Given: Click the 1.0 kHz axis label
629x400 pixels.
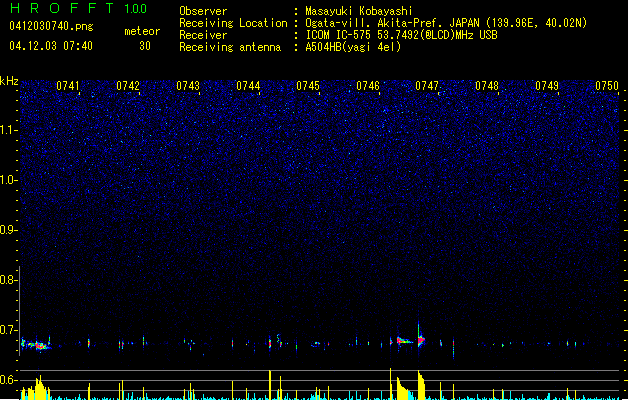Looking at the screenshot, I should [x=8, y=180].
